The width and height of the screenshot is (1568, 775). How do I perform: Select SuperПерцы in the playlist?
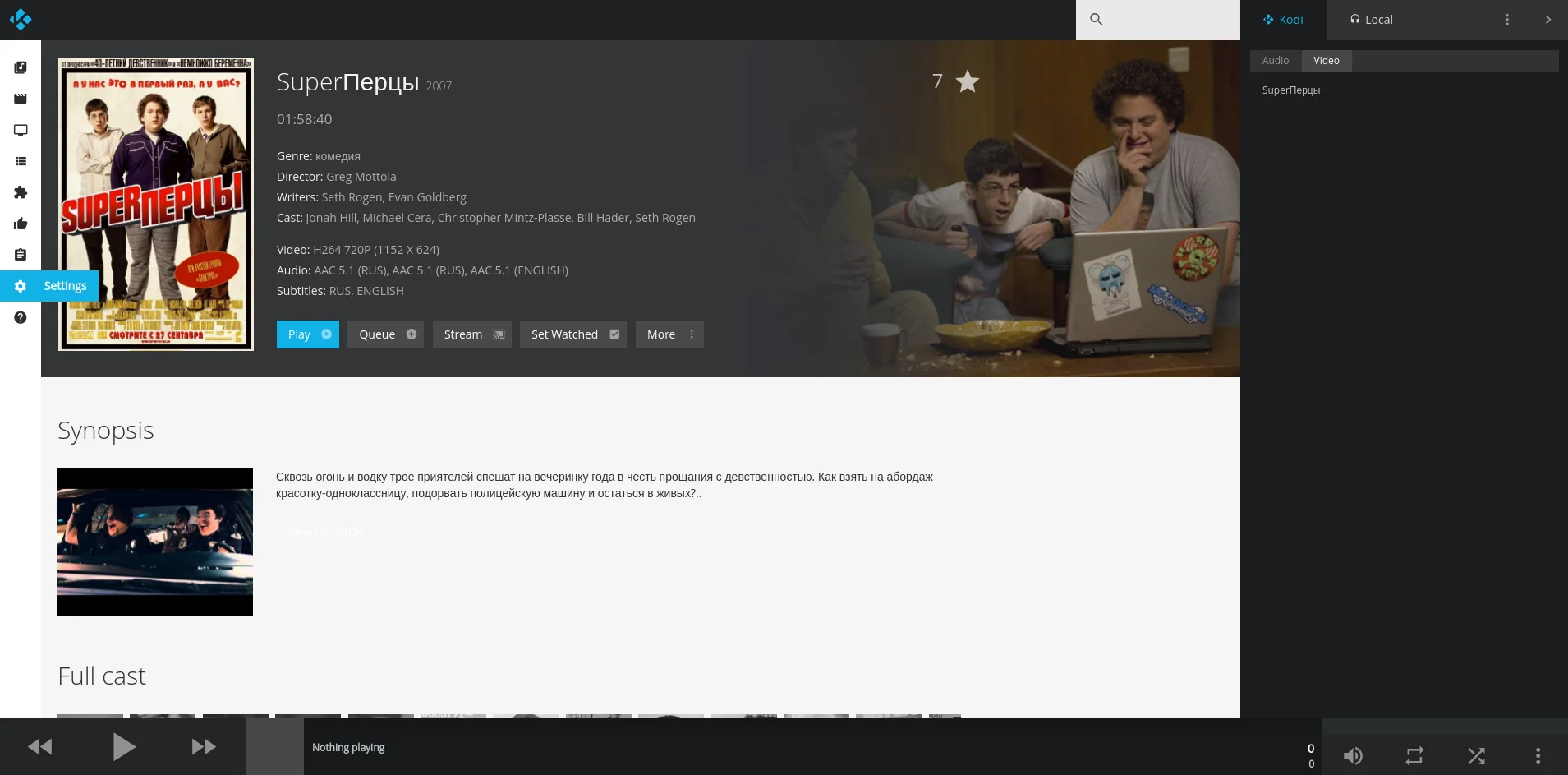point(1405,90)
